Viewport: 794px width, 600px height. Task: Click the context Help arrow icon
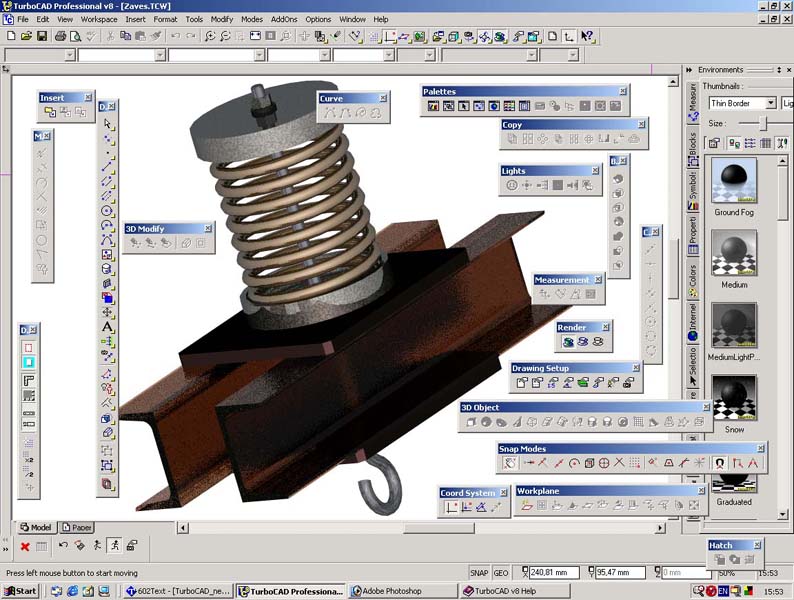click(587, 36)
